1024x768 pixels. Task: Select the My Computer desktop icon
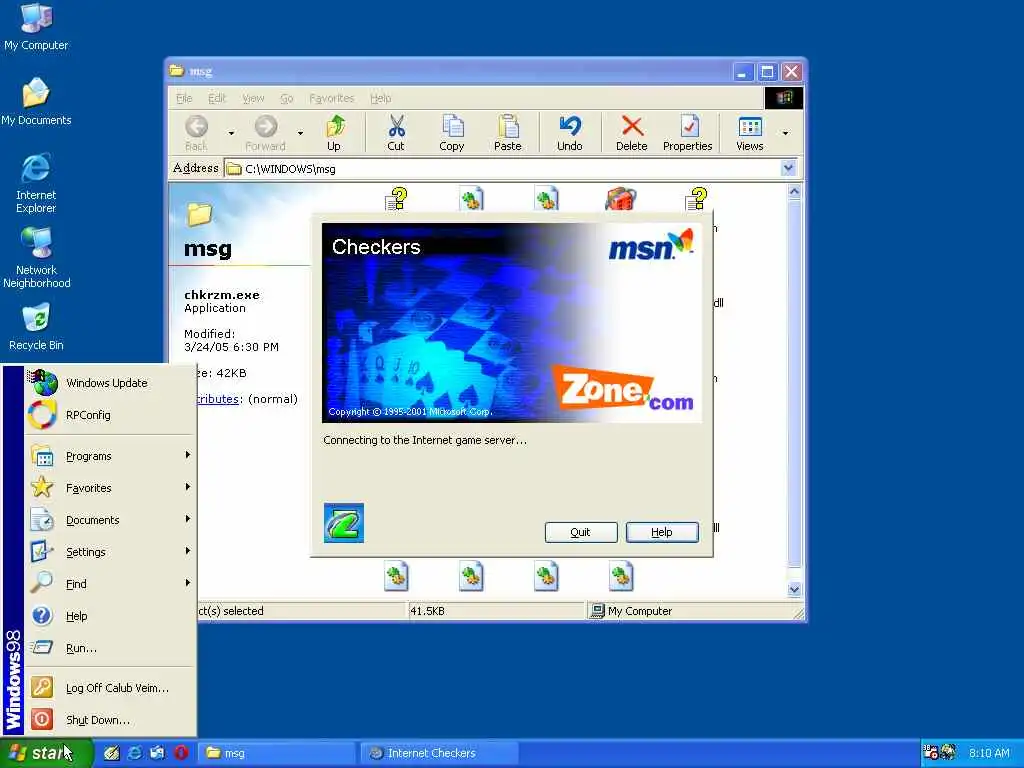[36, 27]
